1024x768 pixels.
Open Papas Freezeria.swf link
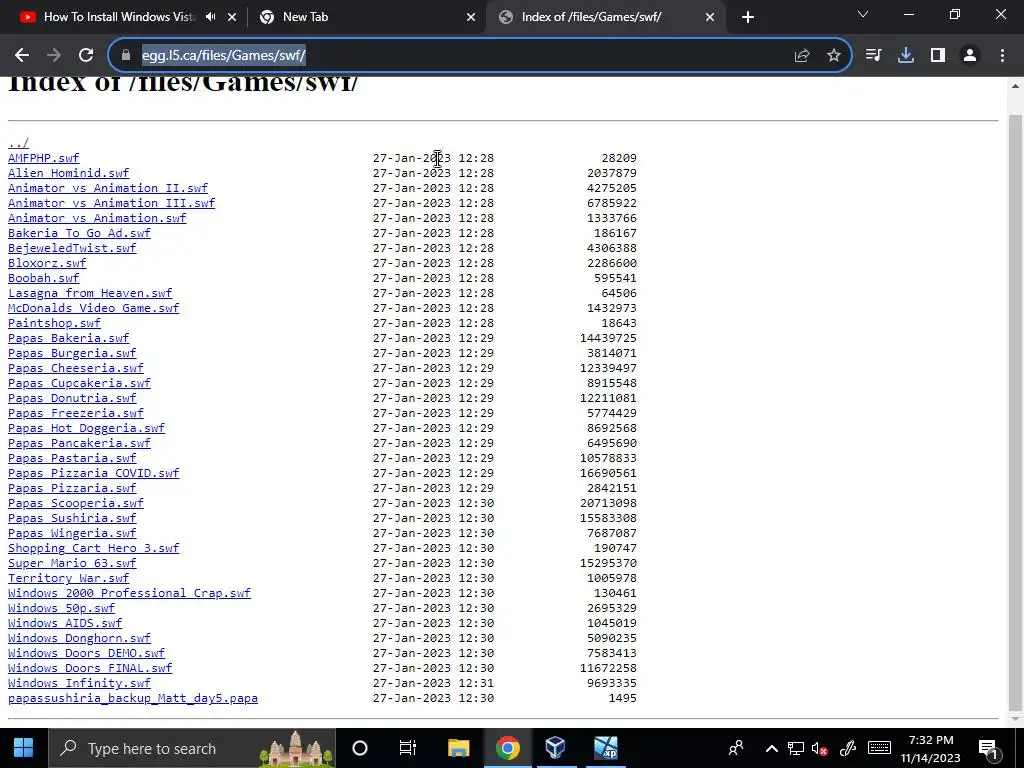(76, 413)
